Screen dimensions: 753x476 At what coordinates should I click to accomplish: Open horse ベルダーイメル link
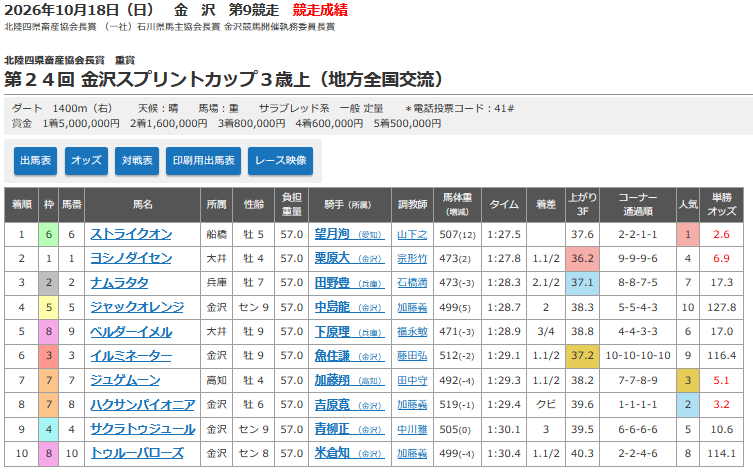coord(131,331)
